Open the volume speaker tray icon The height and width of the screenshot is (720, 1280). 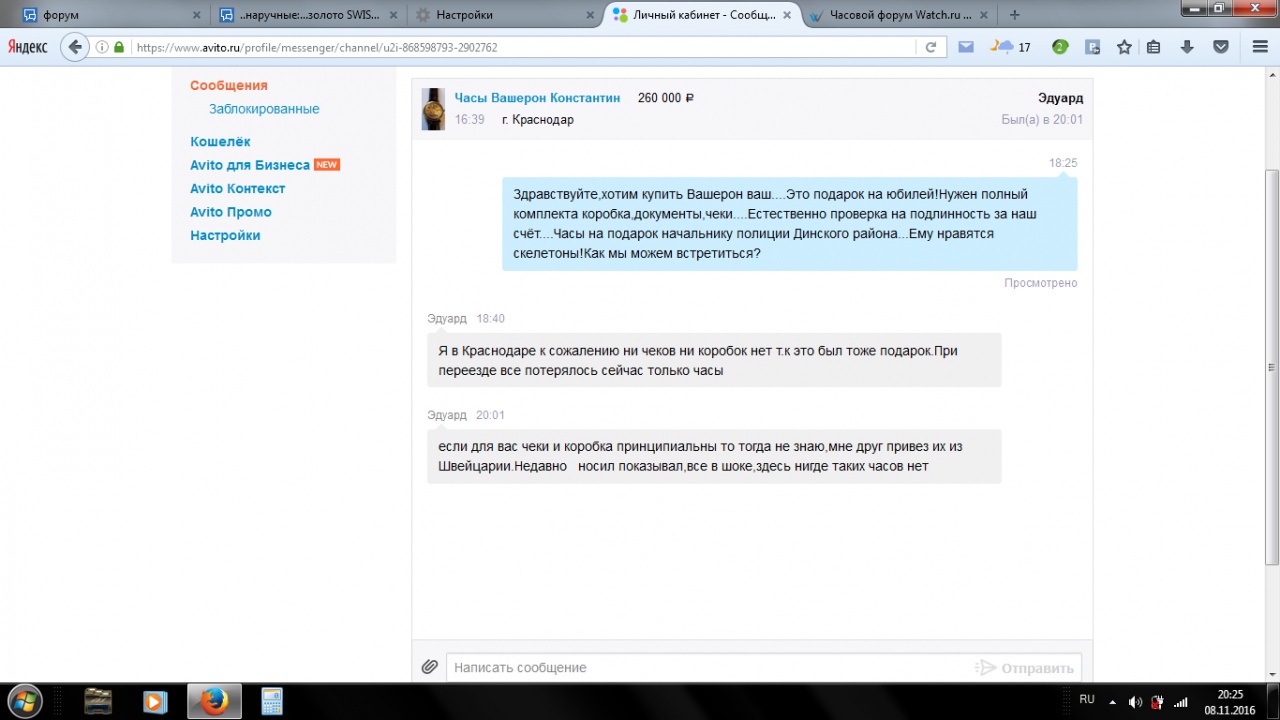click(1135, 702)
